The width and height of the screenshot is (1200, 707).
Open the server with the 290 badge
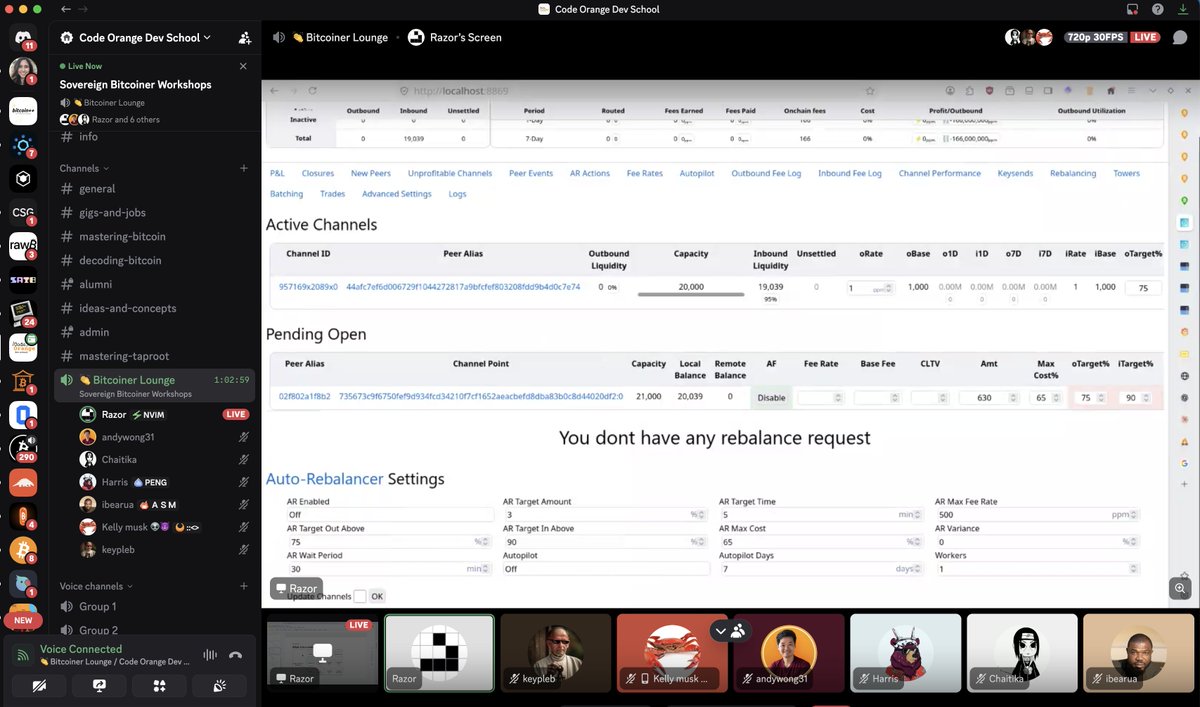[23, 449]
